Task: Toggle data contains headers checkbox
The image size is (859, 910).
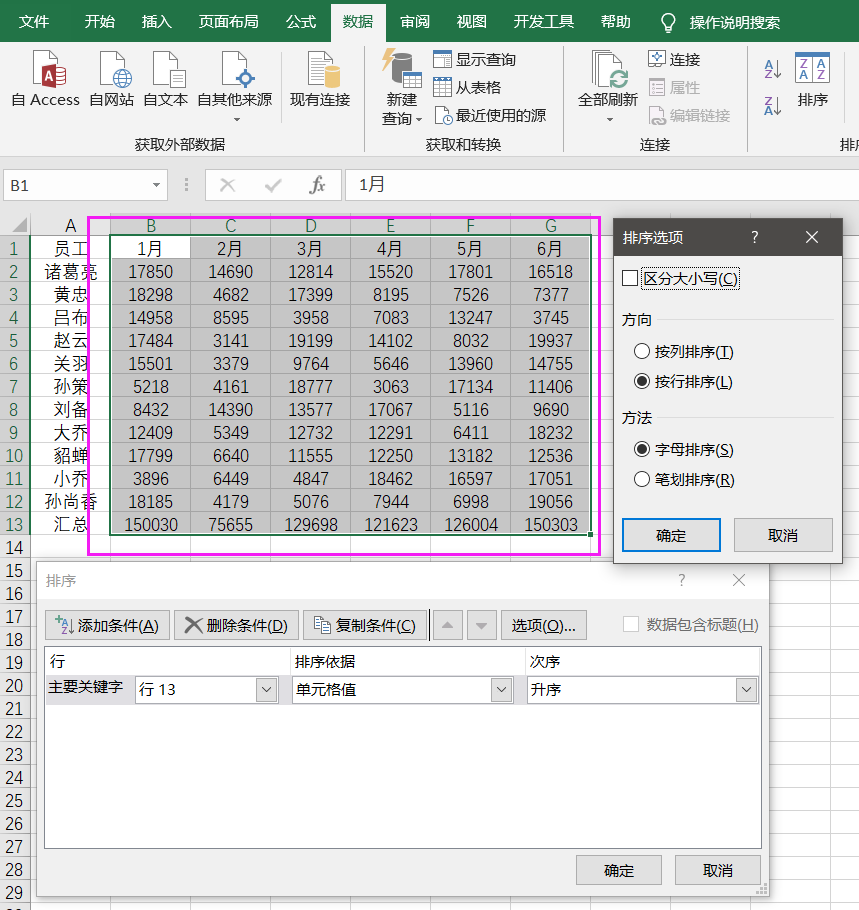Action: pos(630,624)
